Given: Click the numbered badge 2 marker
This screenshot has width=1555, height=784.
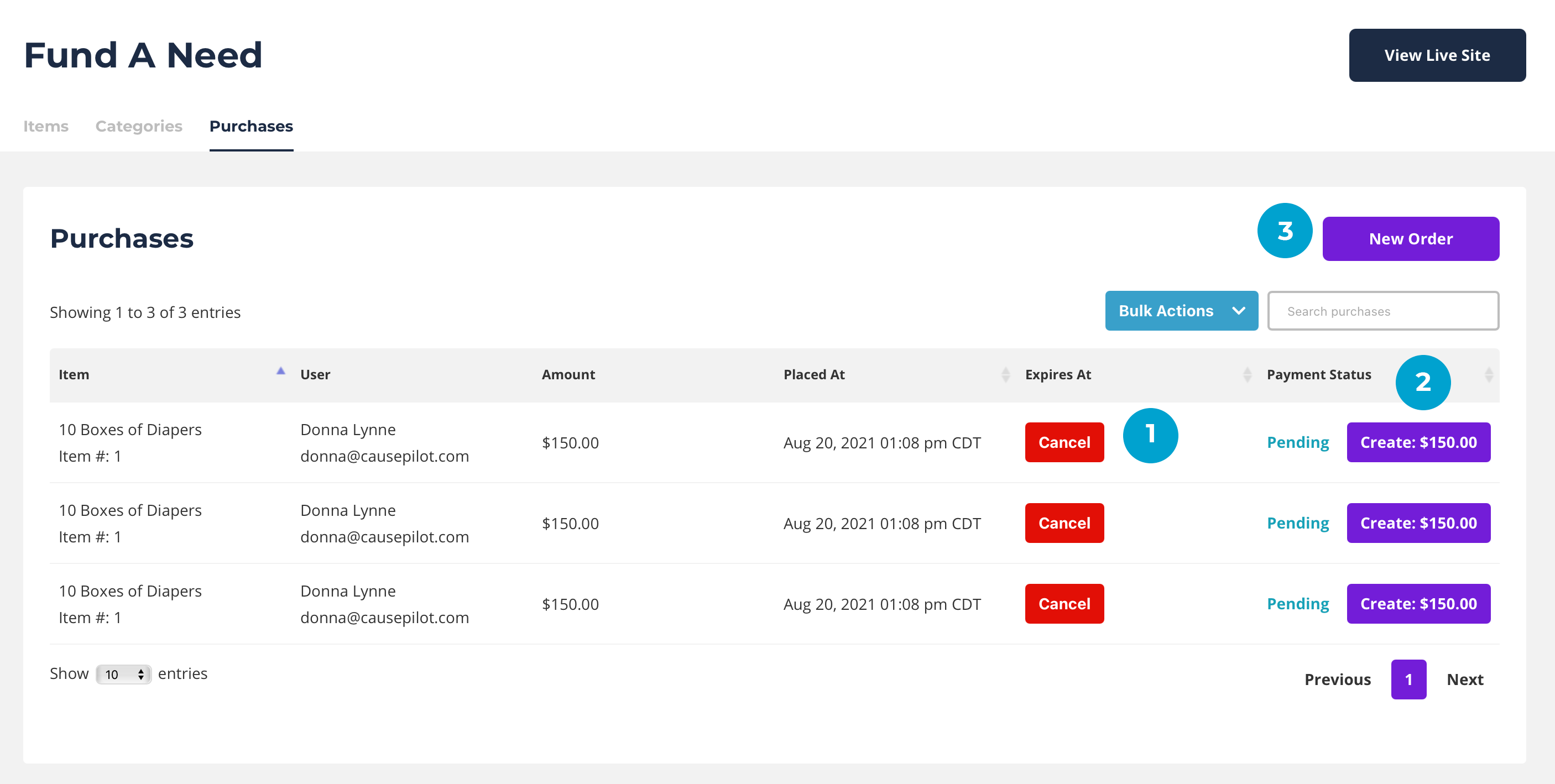Looking at the screenshot, I should click(x=1423, y=382).
